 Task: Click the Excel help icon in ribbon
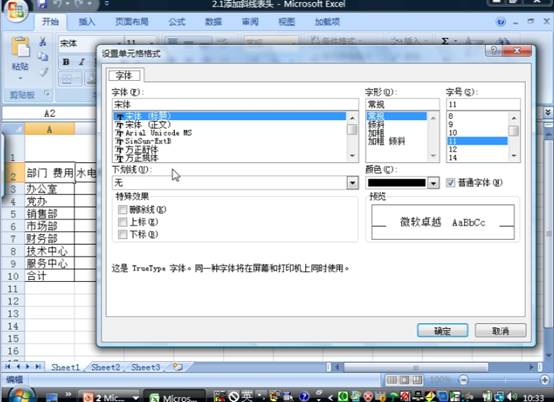(x=501, y=22)
